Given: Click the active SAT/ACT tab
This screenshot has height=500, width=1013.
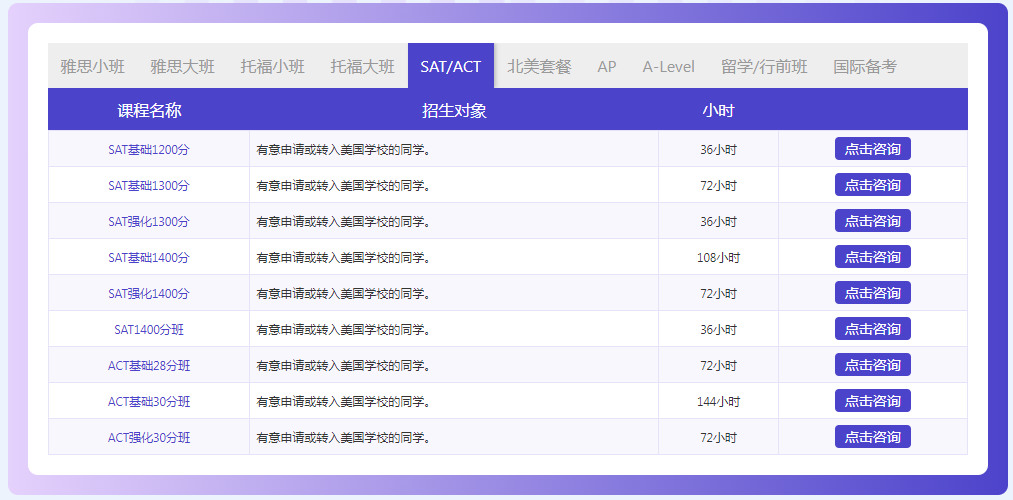Looking at the screenshot, I should 451,67.
